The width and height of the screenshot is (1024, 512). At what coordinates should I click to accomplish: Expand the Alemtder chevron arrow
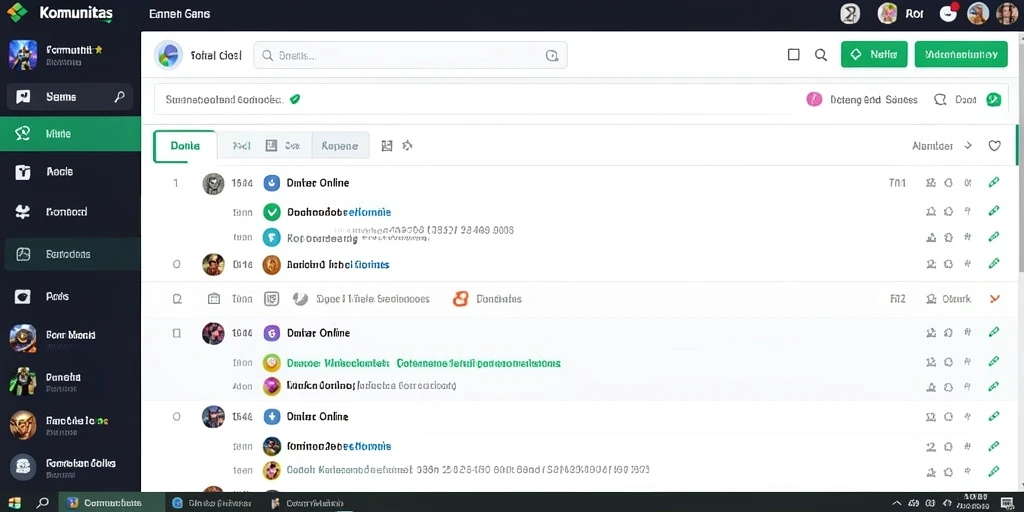coord(968,146)
